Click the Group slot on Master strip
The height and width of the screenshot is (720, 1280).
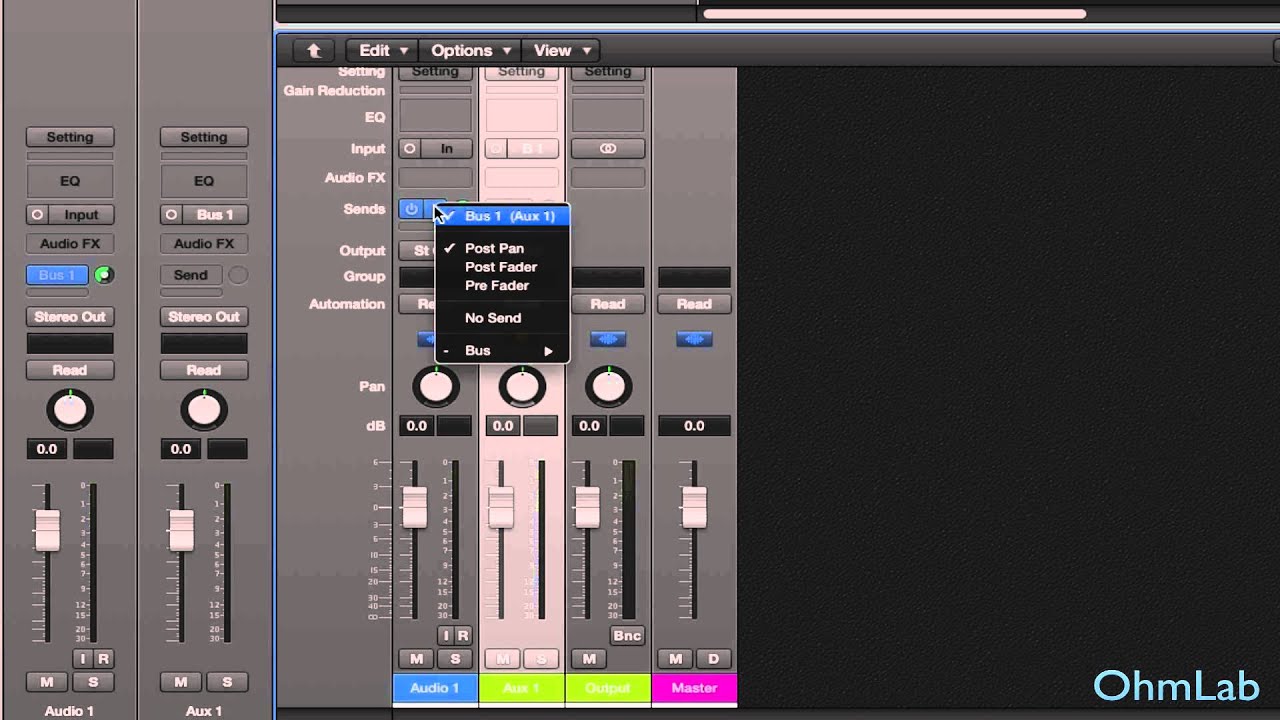click(694, 277)
